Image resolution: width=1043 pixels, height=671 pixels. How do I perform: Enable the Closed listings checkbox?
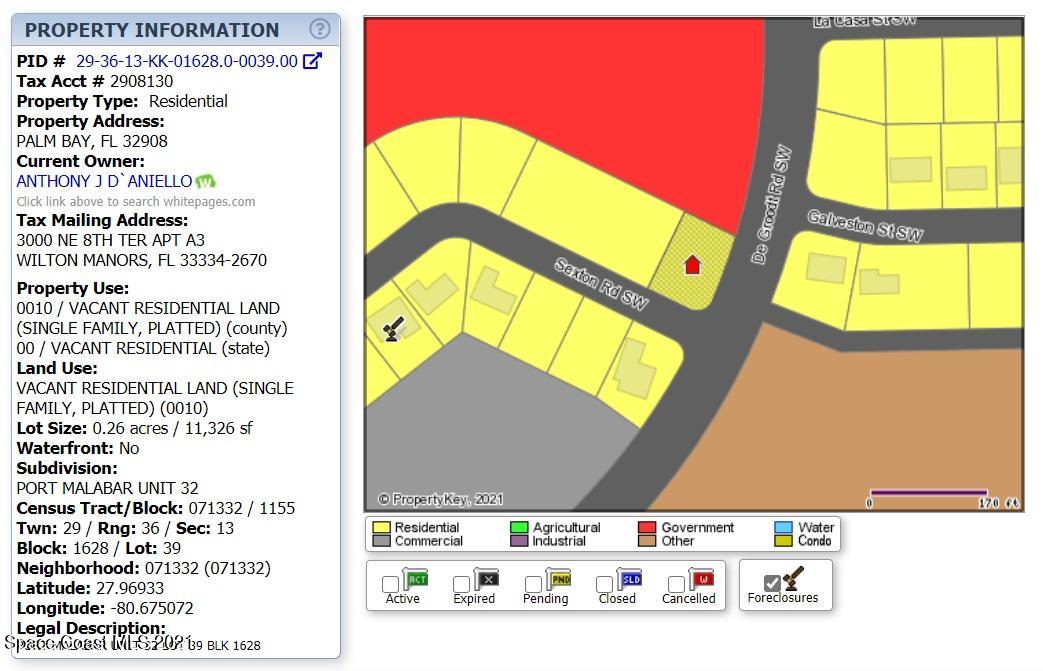604,584
